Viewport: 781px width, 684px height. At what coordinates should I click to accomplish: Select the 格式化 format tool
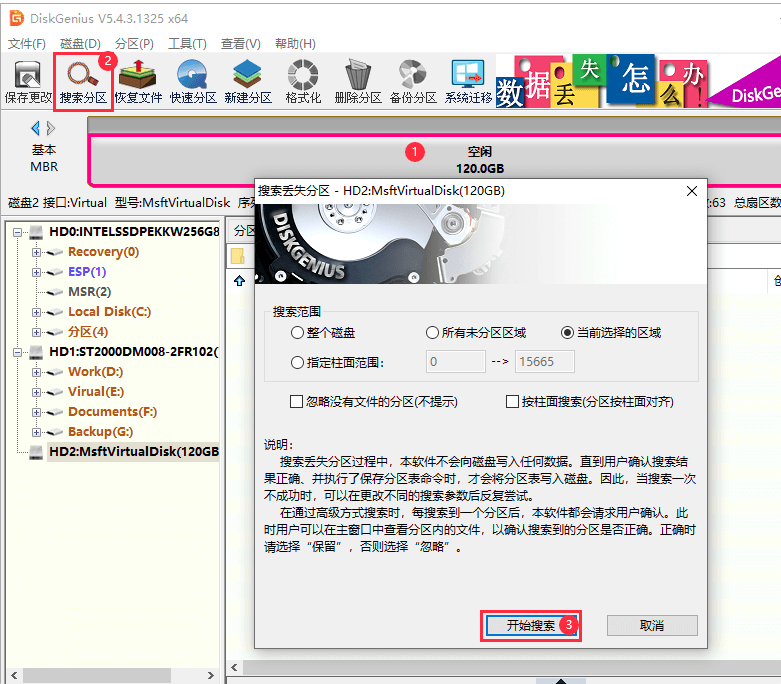coord(303,82)
